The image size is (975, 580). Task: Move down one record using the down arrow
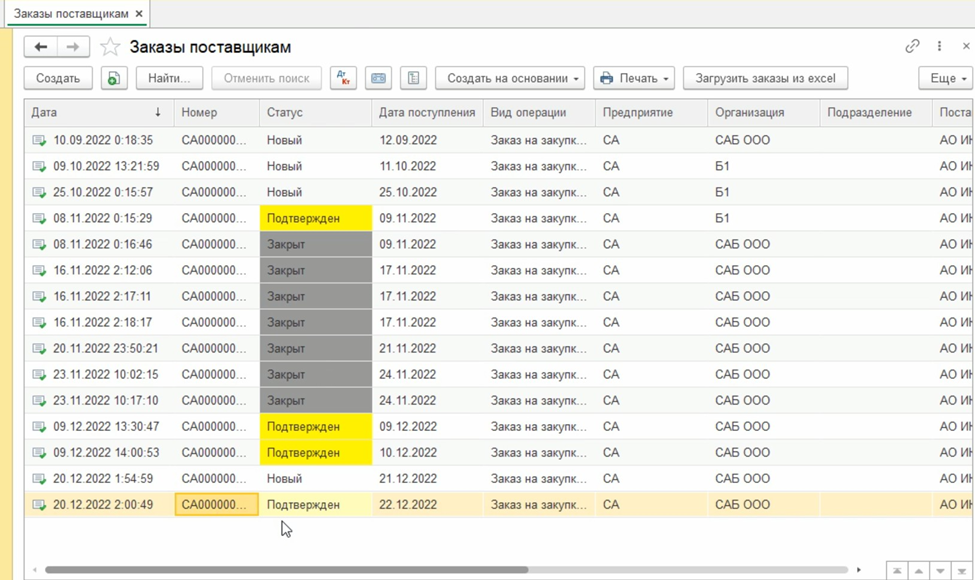point(940,571)
